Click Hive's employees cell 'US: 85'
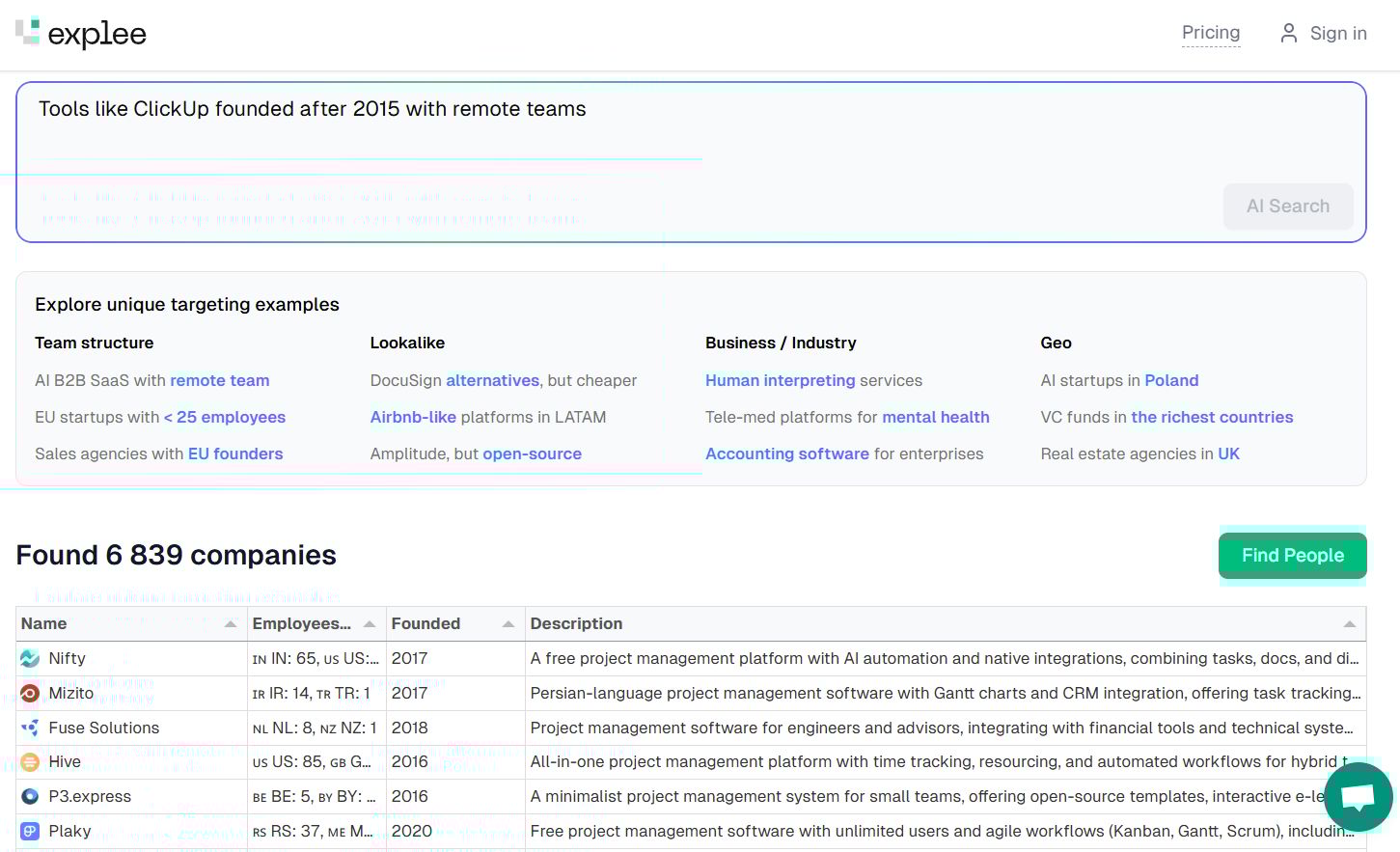 [316, 761]
